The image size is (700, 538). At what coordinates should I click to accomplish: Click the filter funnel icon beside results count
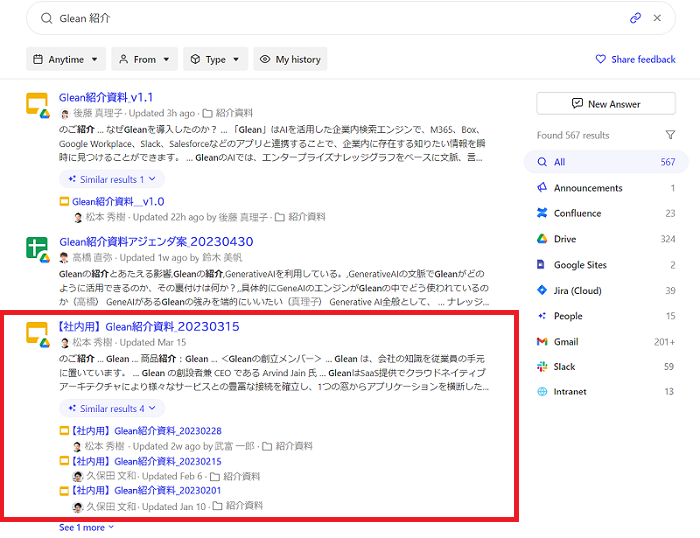point(670,135)
